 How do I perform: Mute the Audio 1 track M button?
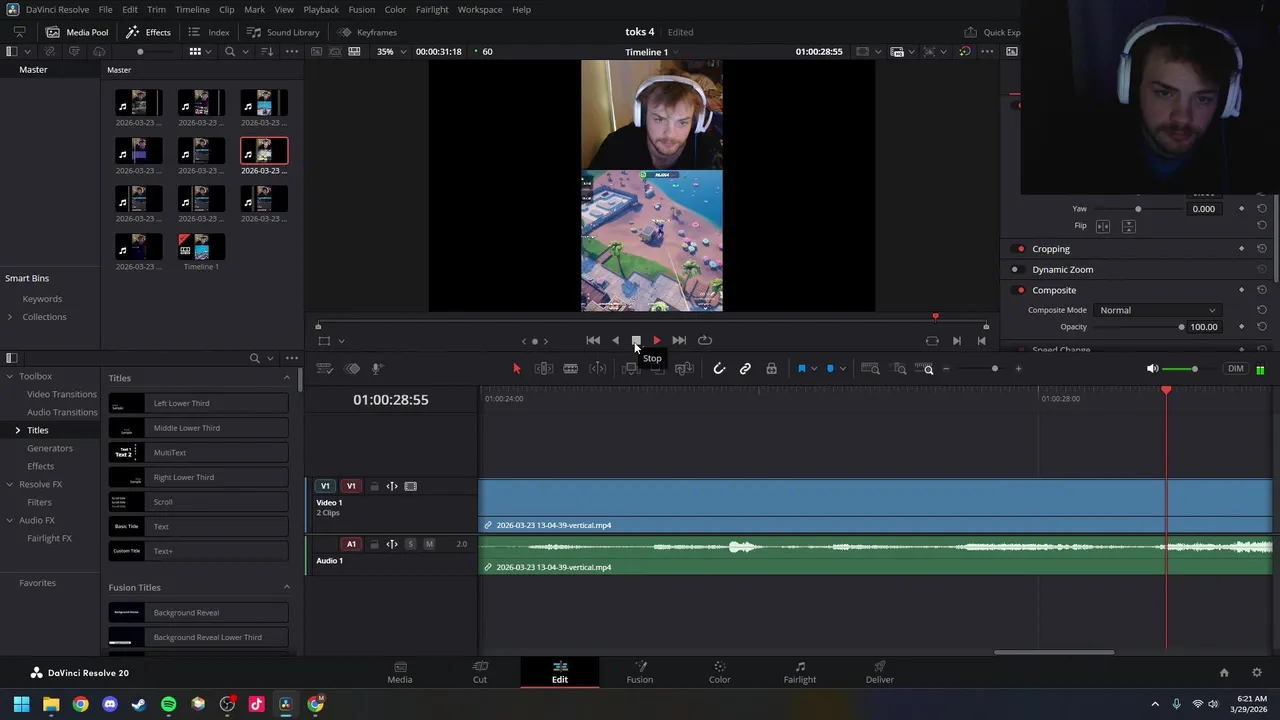click(429, 544)
